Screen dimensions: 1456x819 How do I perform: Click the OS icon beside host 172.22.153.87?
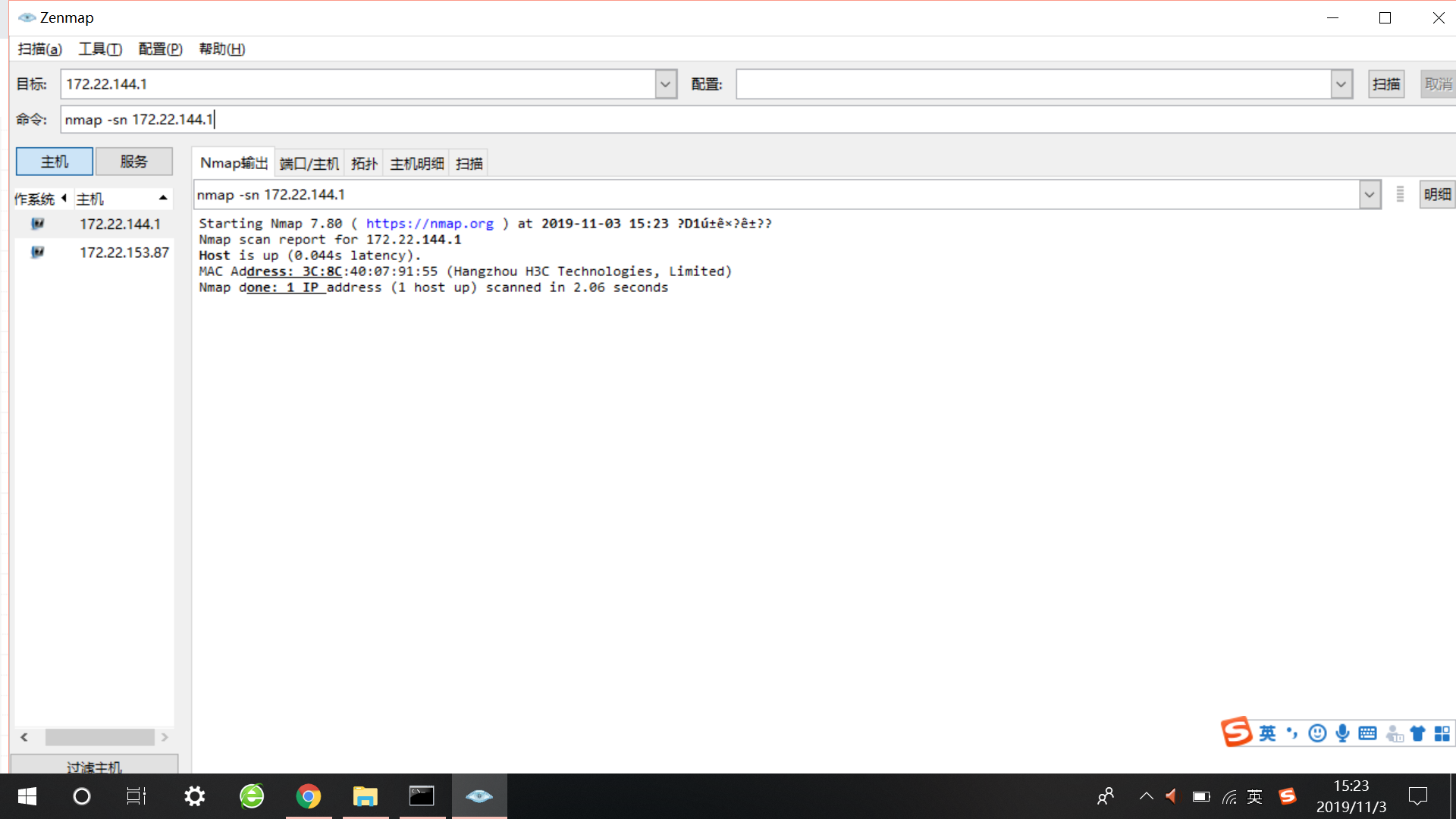click(37, 252)
